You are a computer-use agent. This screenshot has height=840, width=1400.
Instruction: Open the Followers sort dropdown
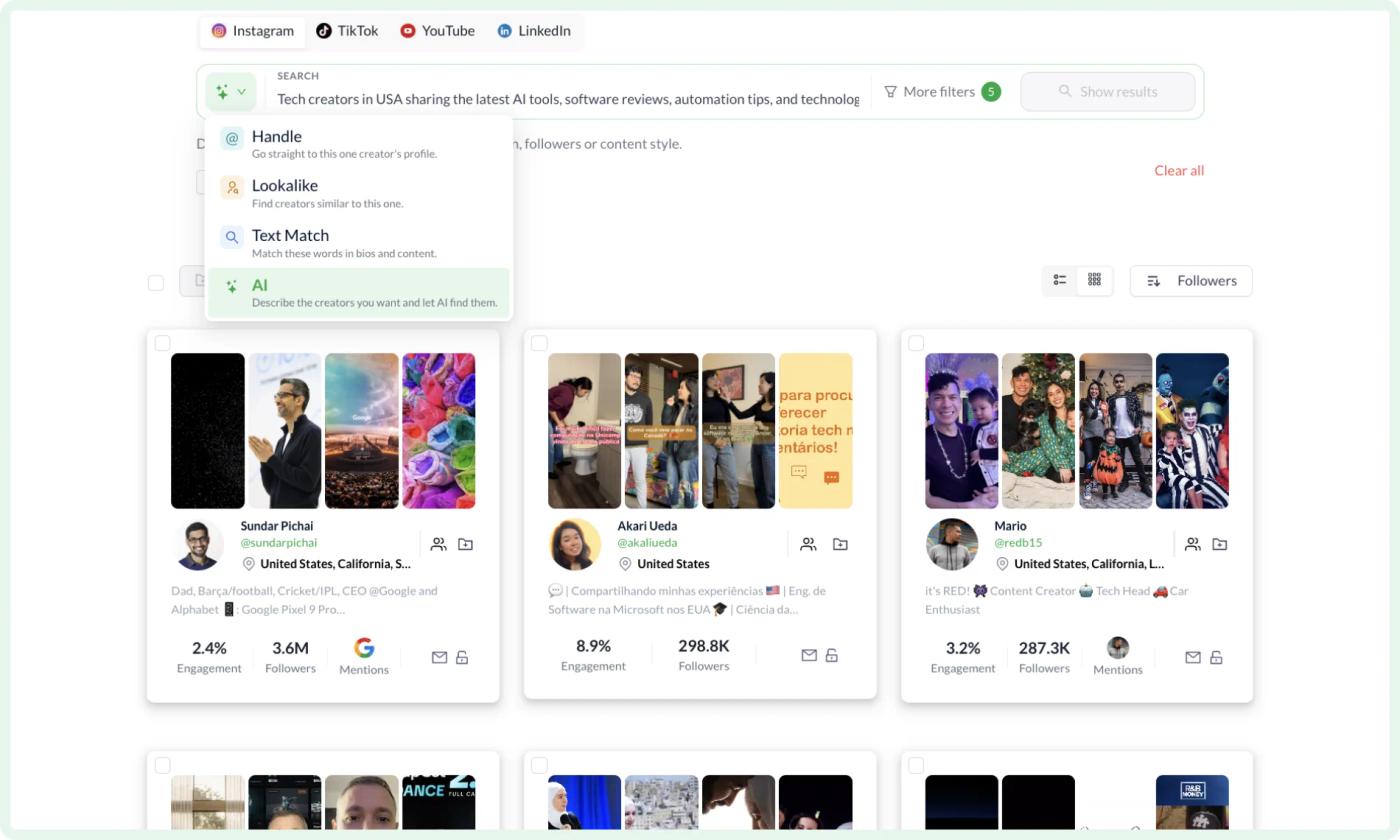[x=1191, y=281]
